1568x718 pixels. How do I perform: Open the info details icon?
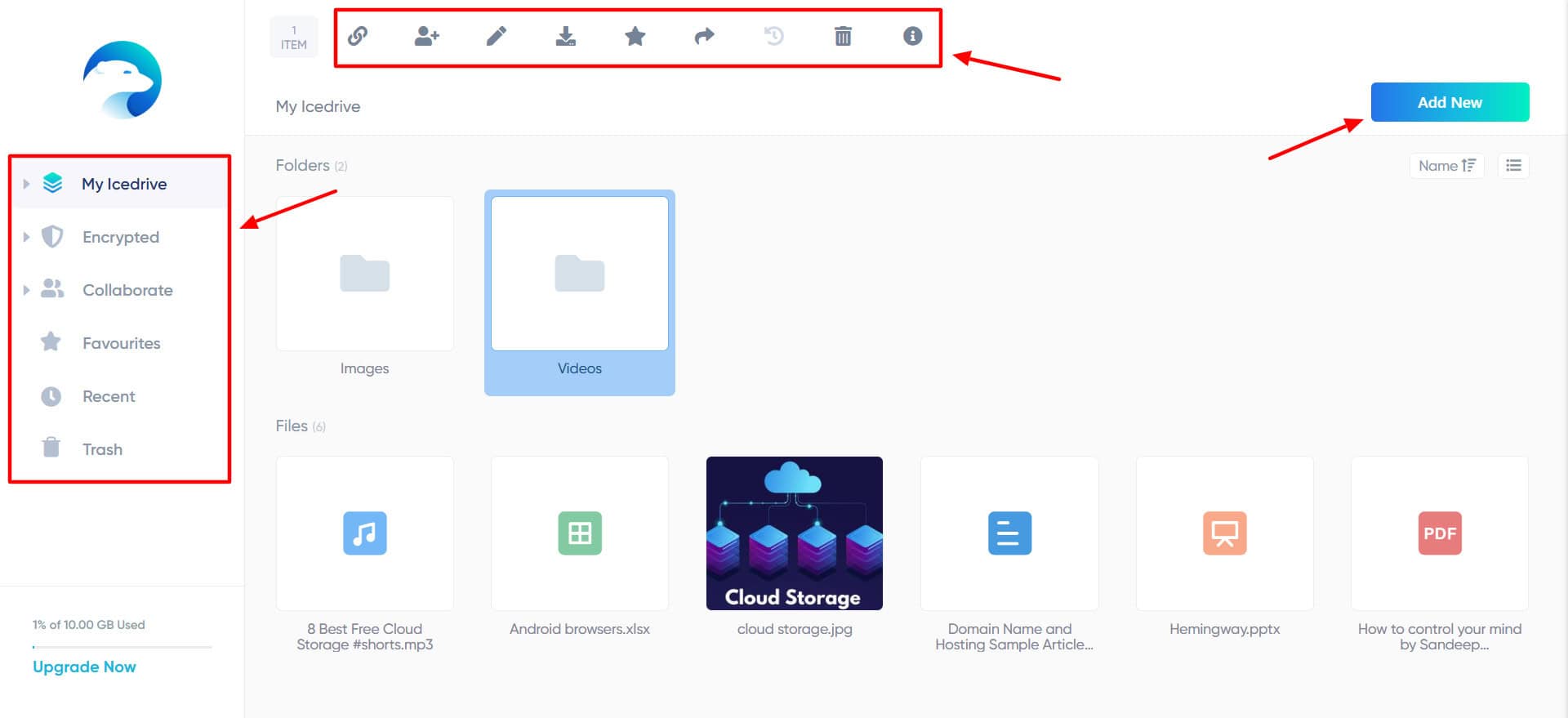tap(912, 36)
